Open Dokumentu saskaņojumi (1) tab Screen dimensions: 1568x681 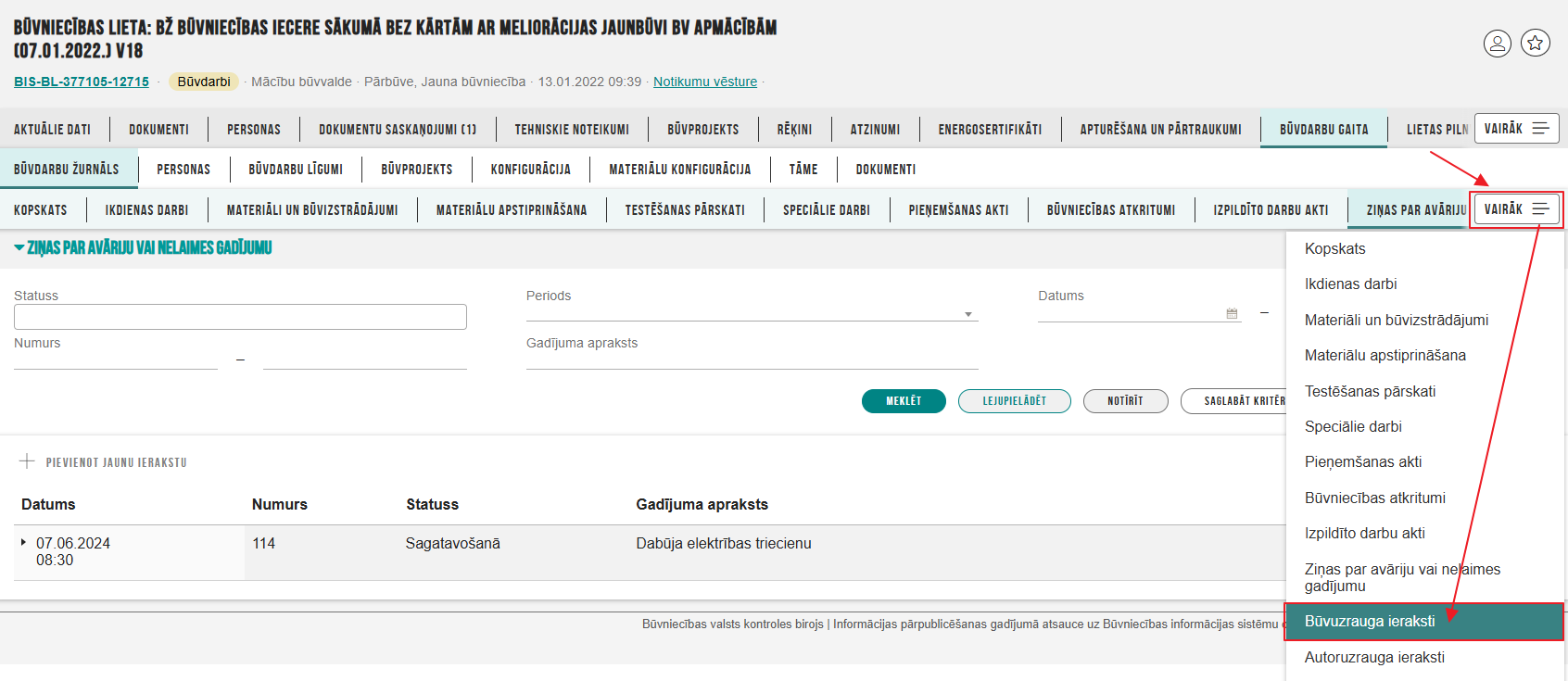[398, 130]
